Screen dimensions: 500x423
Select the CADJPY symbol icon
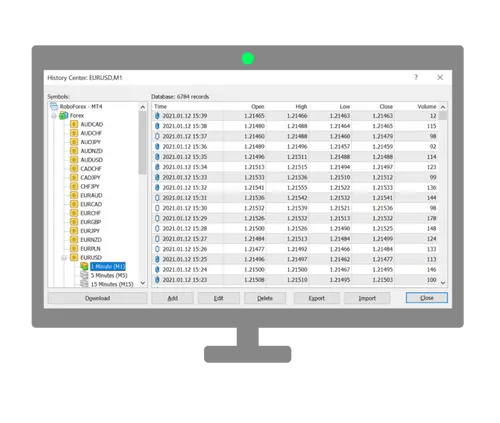tap(74, 177)
